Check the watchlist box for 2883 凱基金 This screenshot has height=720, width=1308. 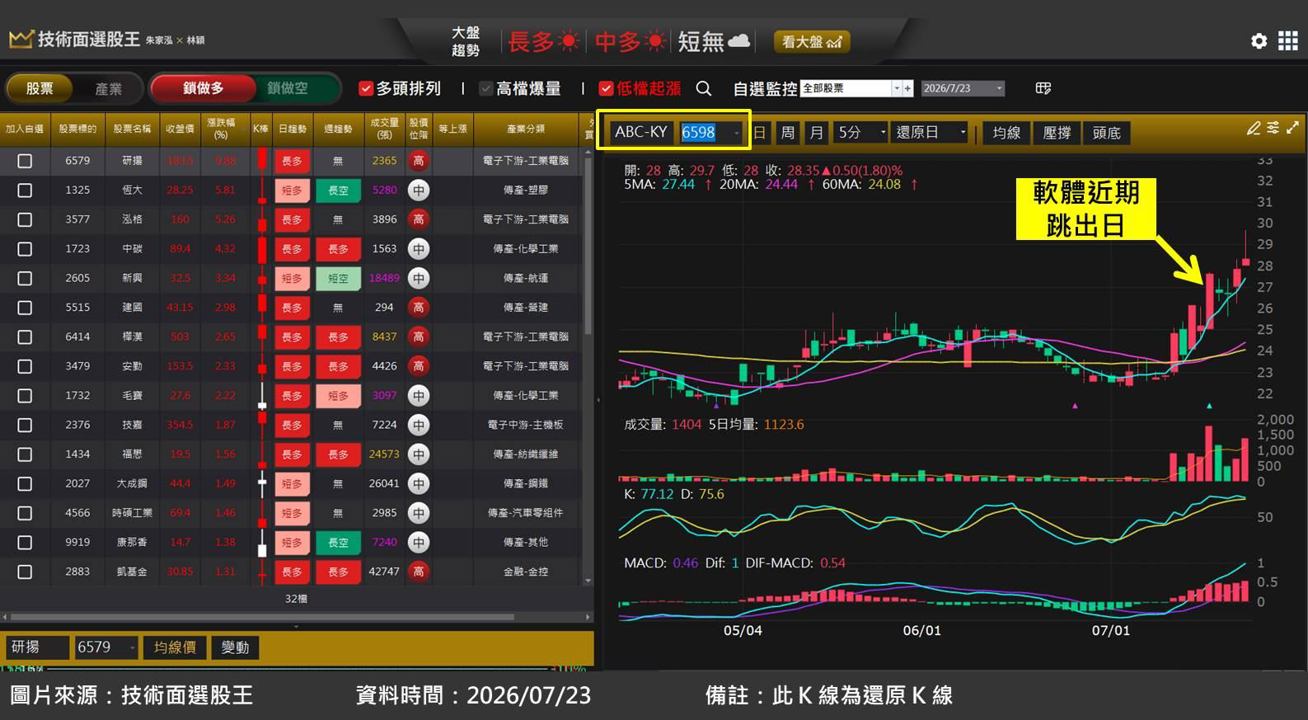point(25,572)
